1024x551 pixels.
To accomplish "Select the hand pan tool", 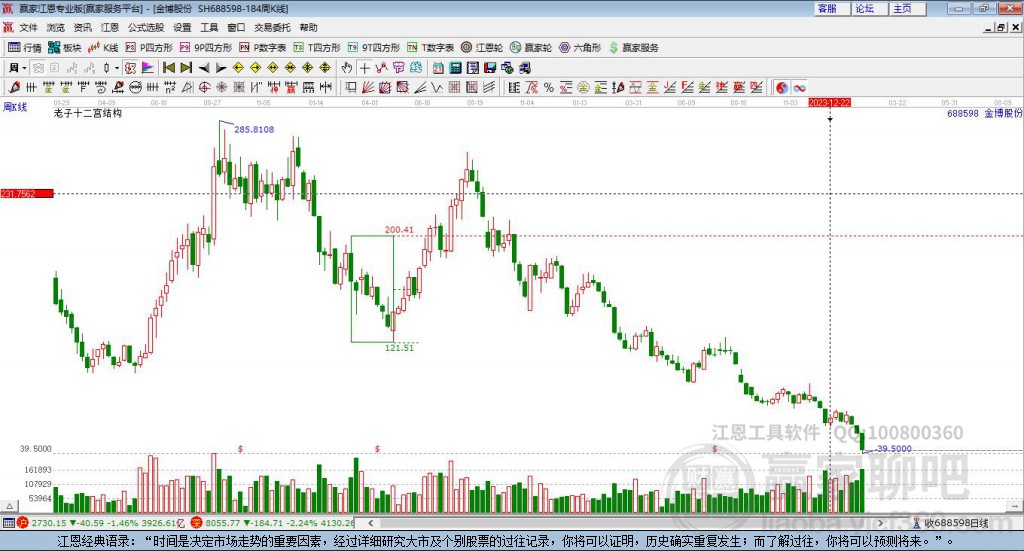I will click(x=347, y=68).
